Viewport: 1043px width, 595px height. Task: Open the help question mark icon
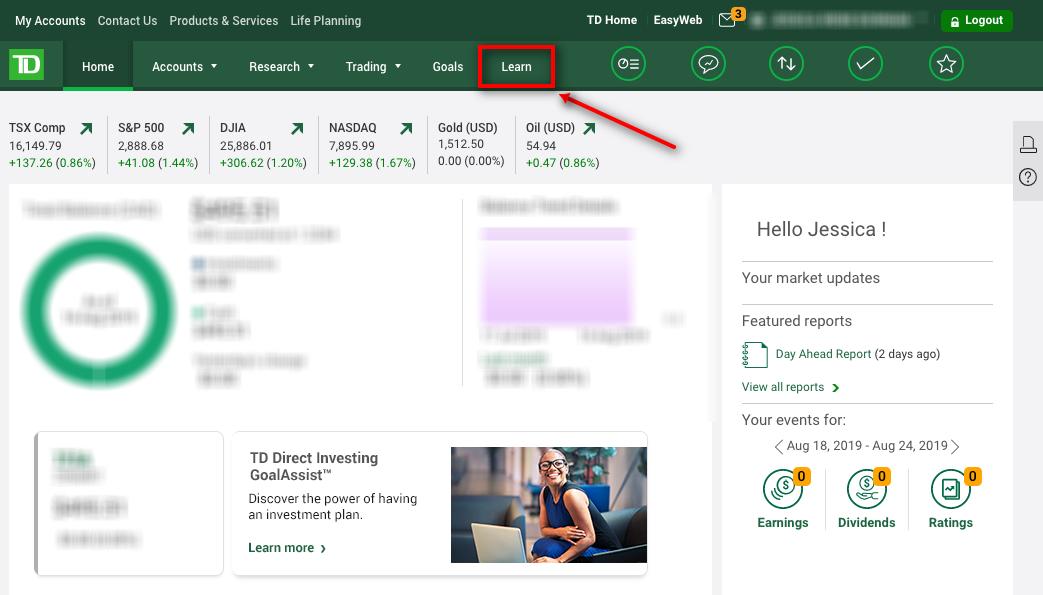click(x=1028, y=177)
